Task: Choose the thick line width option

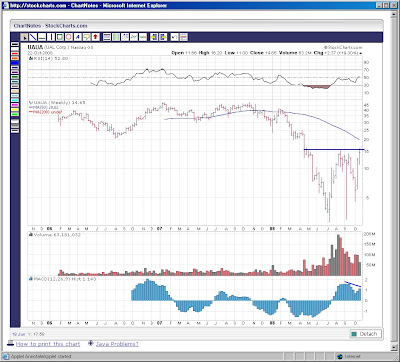Action: coord(15,131)
